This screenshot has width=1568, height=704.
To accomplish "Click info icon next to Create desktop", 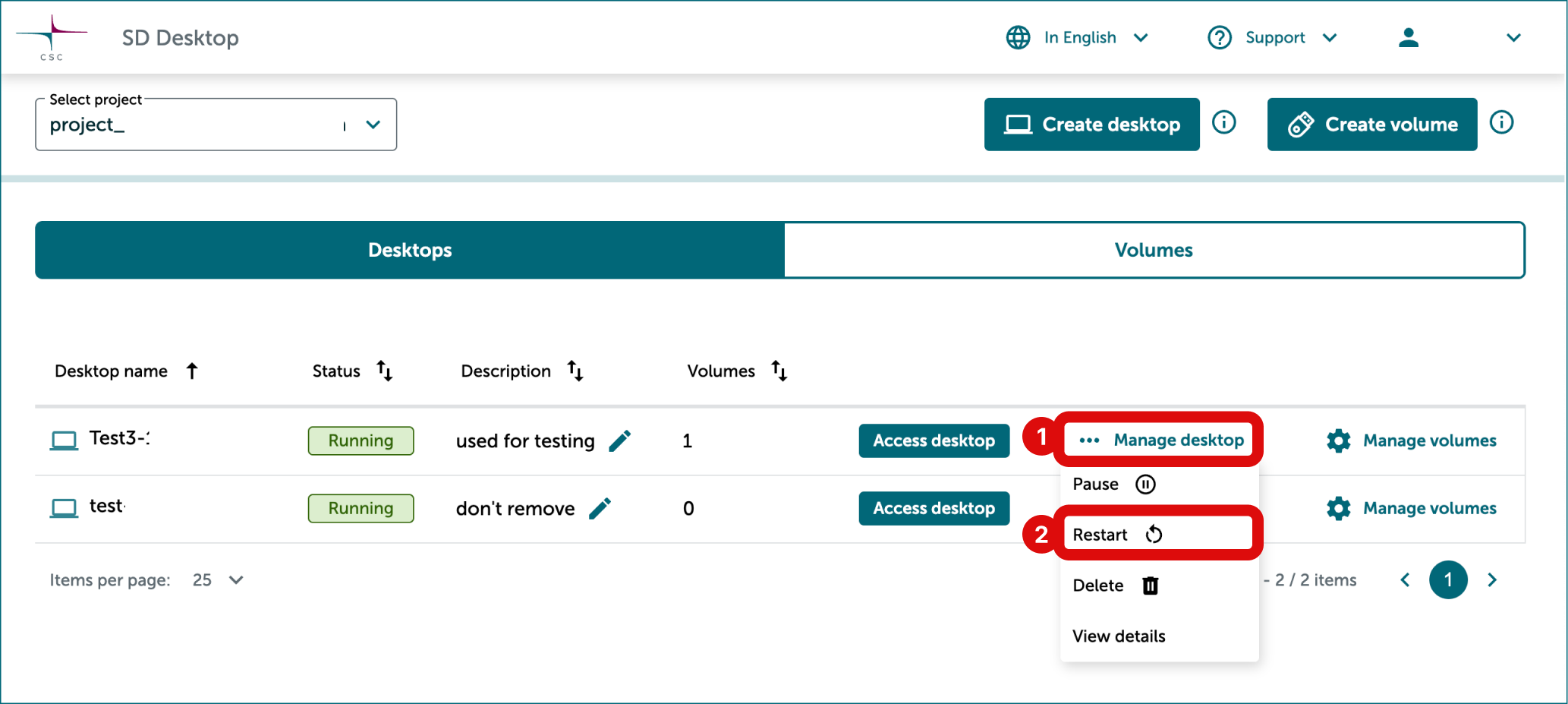I will (1223, 122).
